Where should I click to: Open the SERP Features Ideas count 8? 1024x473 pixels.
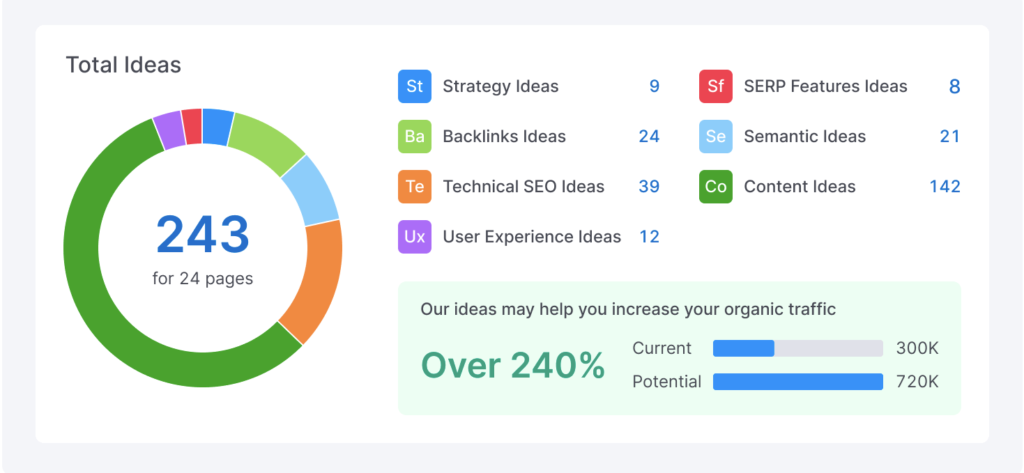click(x=955, y=86)
